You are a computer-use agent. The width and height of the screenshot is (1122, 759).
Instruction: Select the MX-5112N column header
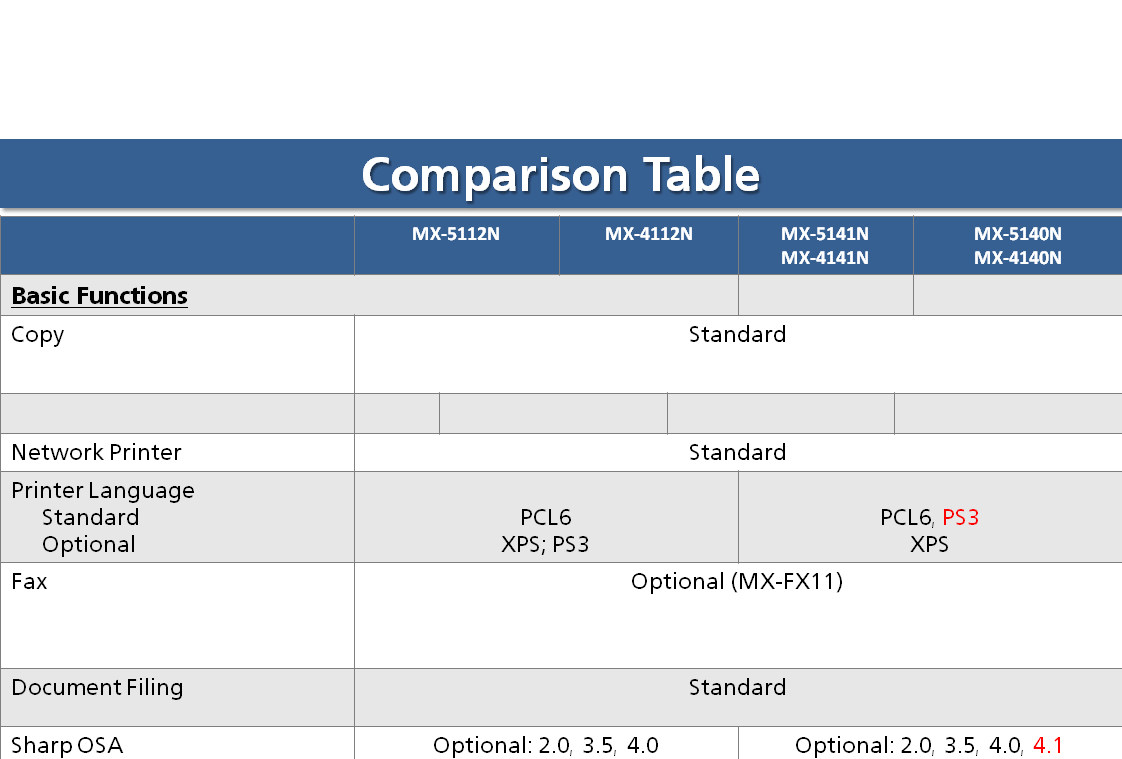click(456, 234)
